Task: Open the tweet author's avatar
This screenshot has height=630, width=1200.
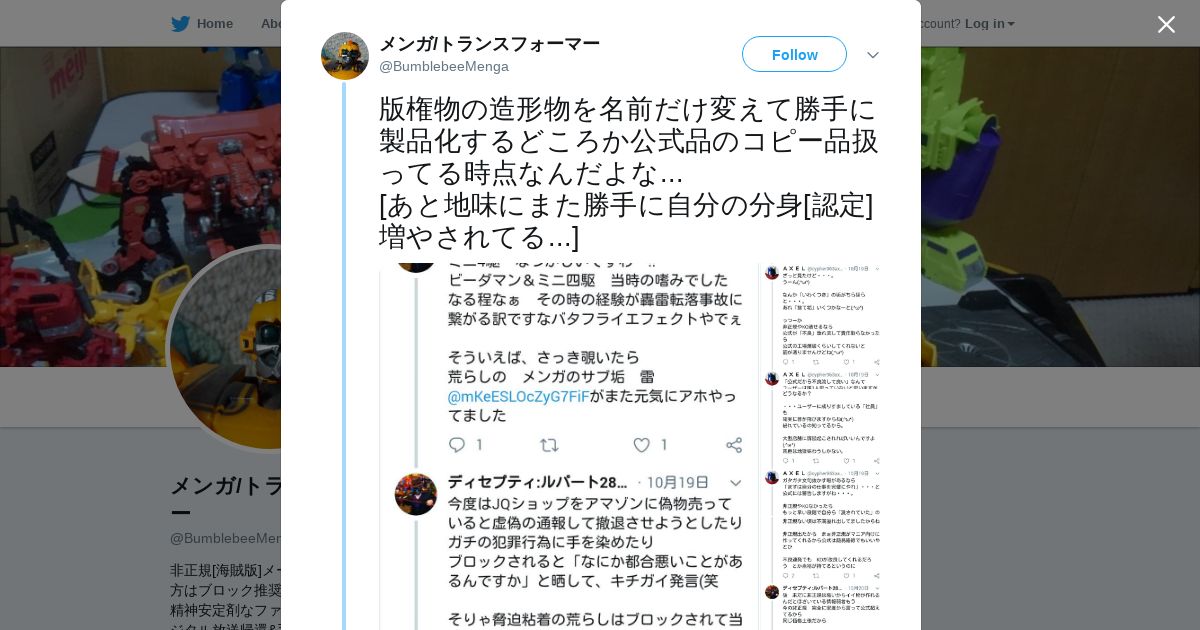Action: pos(345,56)
